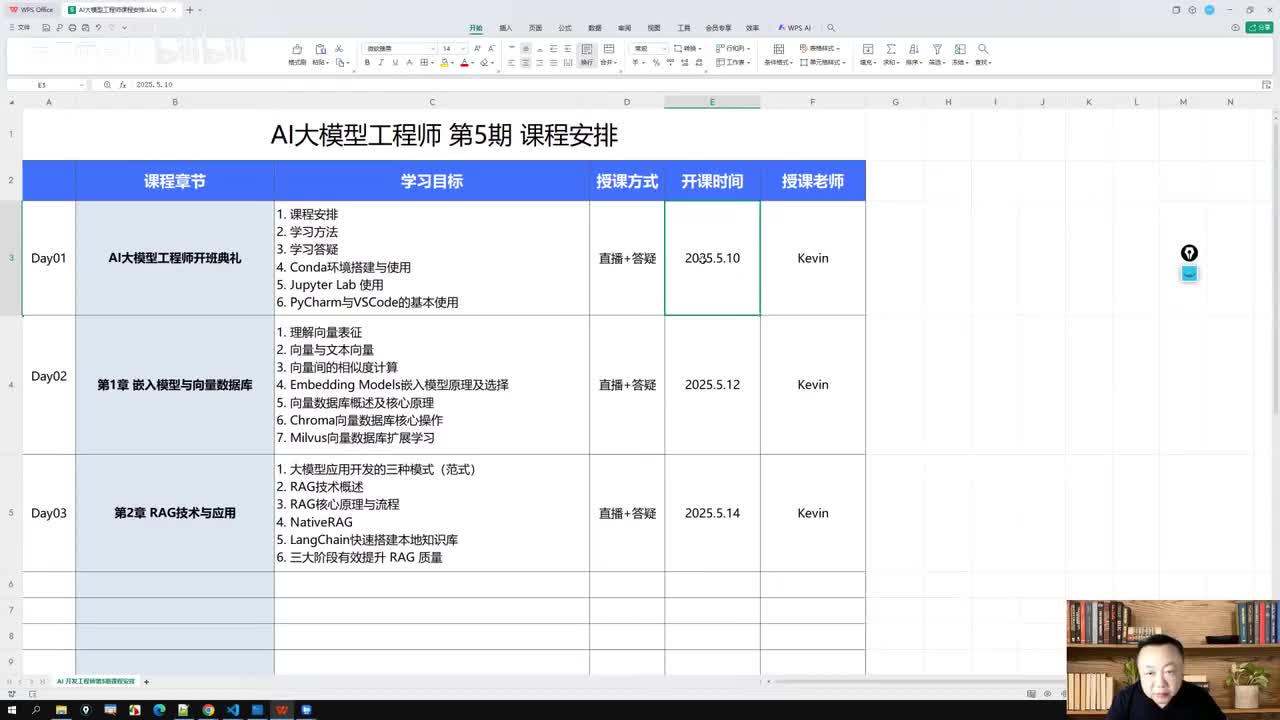Click the Save icon in quick access toolbar
Screen dimensions: 1280x720
point(46,28)
